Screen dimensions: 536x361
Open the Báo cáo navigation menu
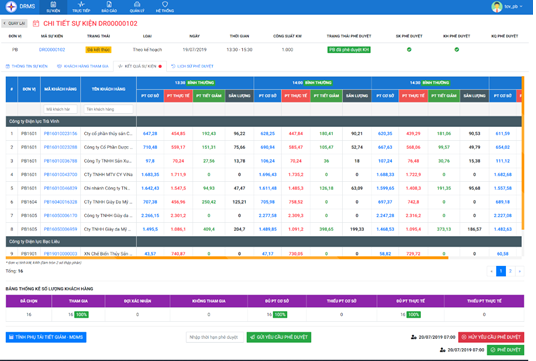109,7
